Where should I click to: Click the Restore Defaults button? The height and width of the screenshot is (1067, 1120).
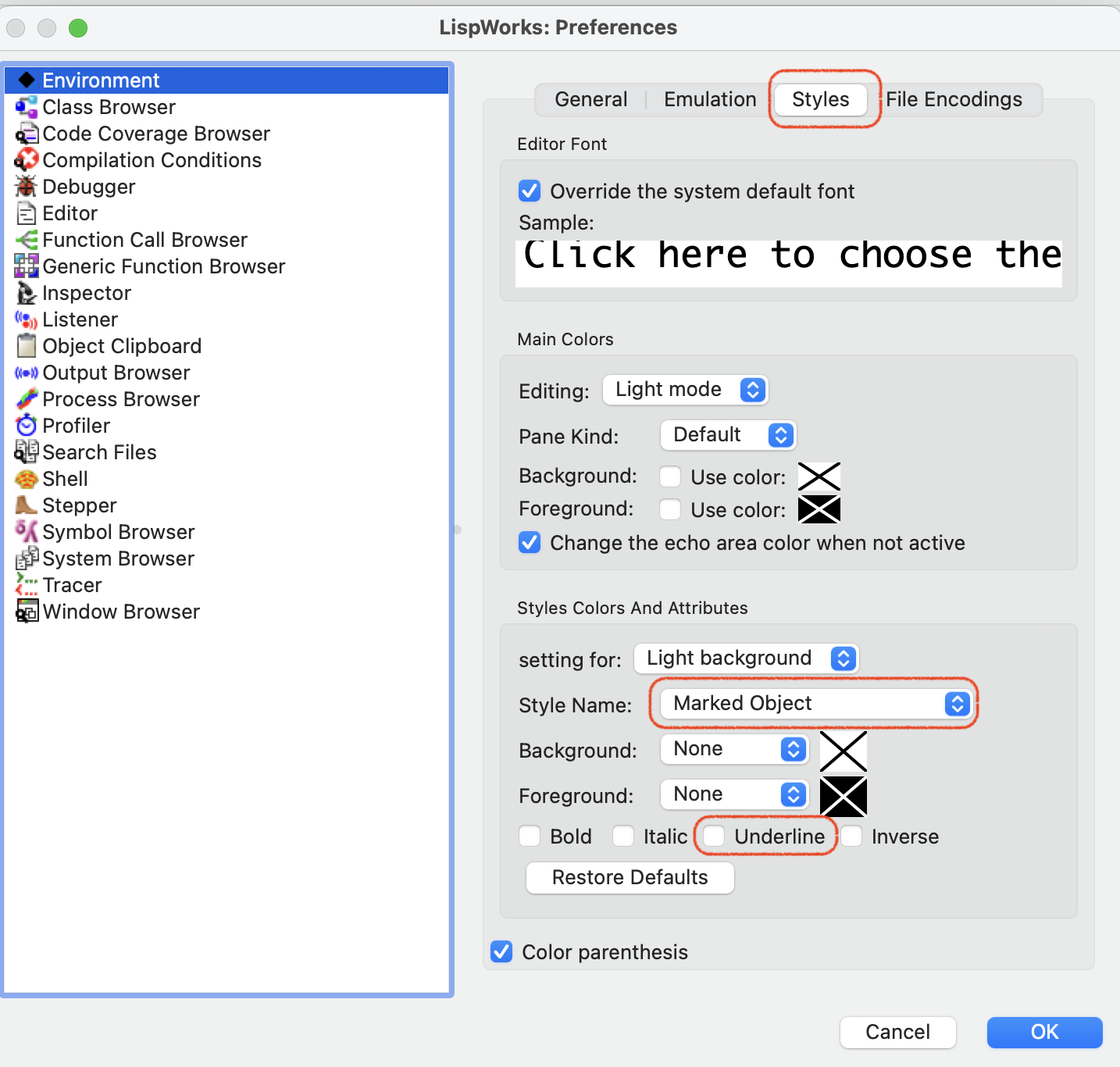630,877
